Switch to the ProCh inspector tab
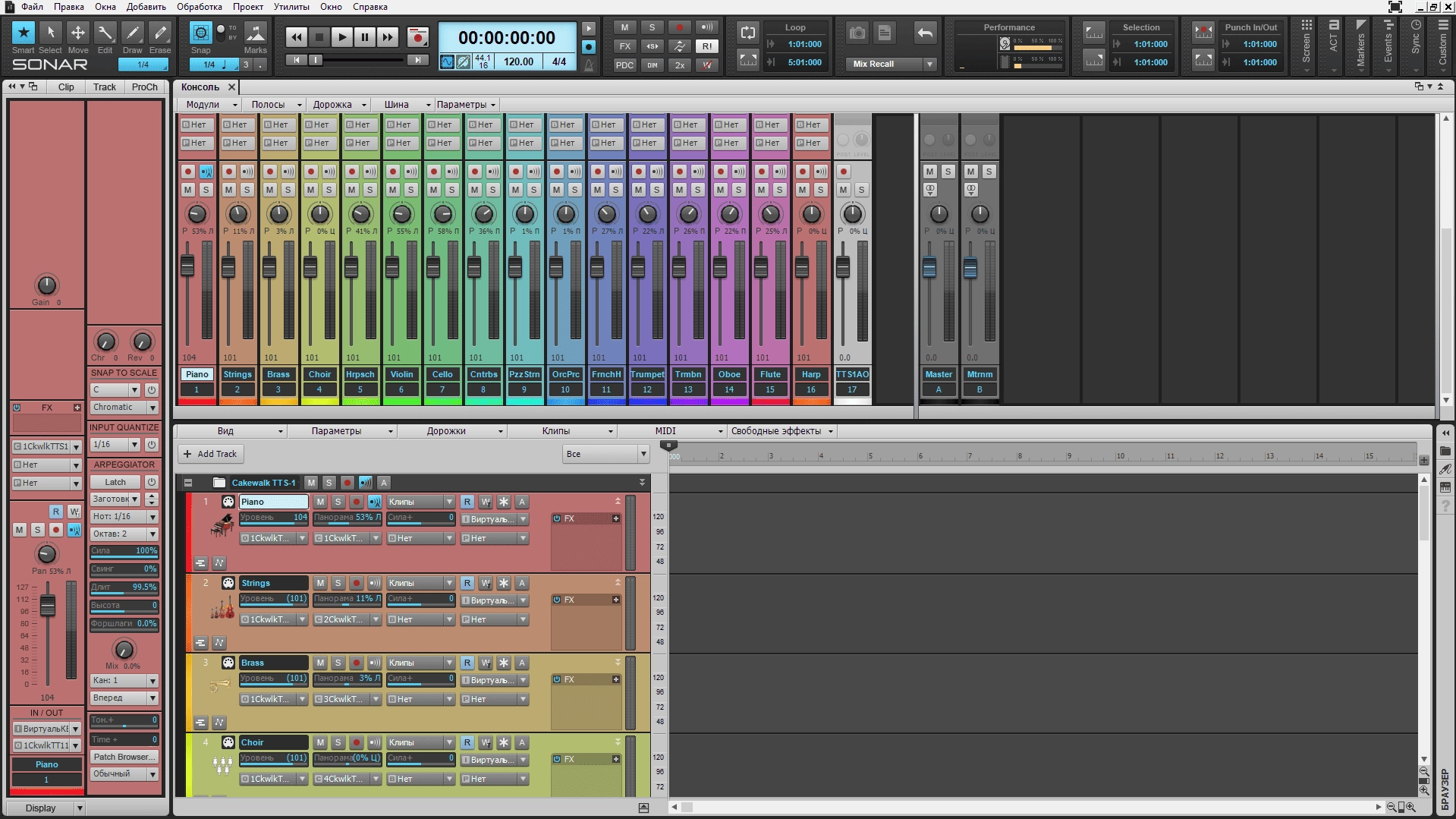 click(x=144, y=87)
